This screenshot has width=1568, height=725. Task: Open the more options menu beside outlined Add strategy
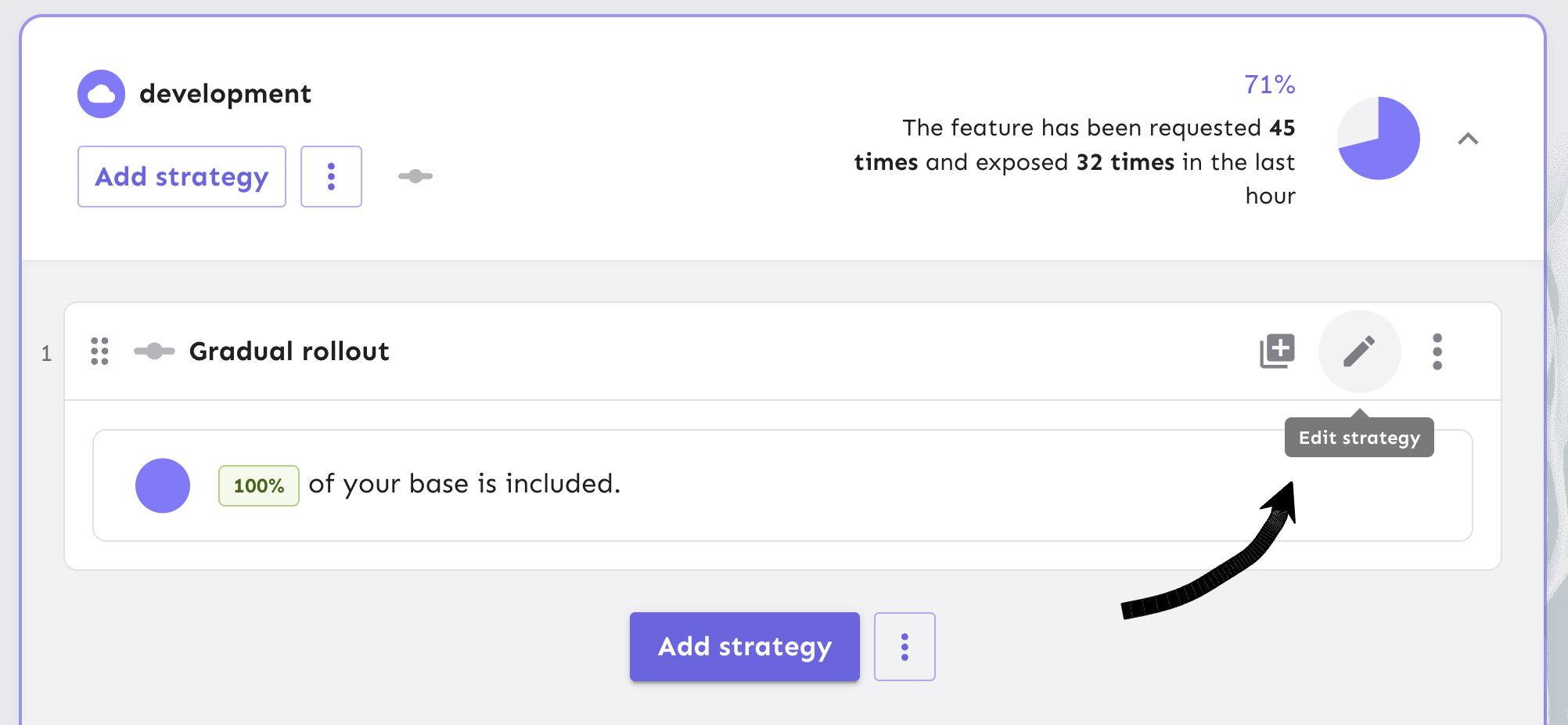click(x=331, y=177)
